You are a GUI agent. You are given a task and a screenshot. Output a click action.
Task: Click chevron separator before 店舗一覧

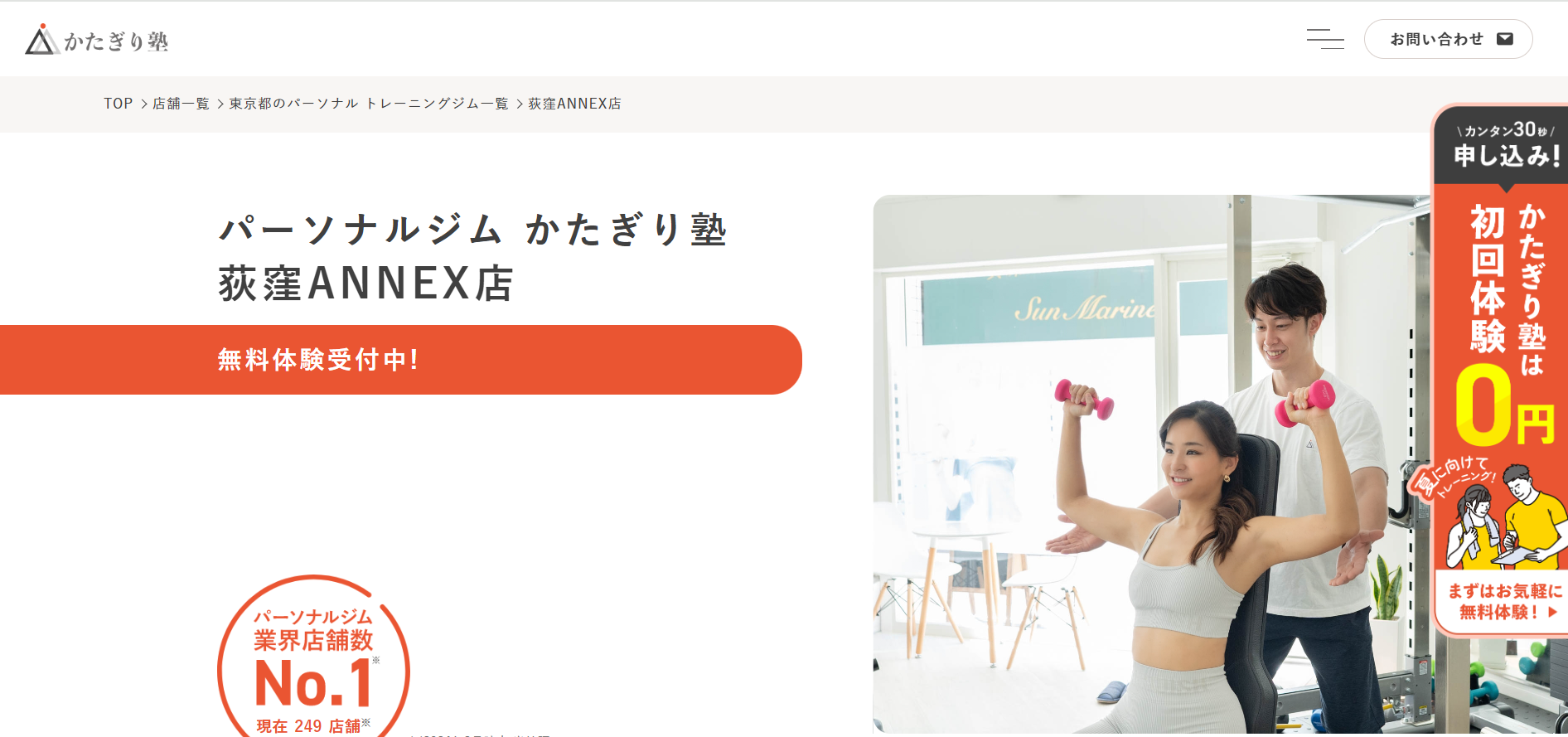(143, 104)
